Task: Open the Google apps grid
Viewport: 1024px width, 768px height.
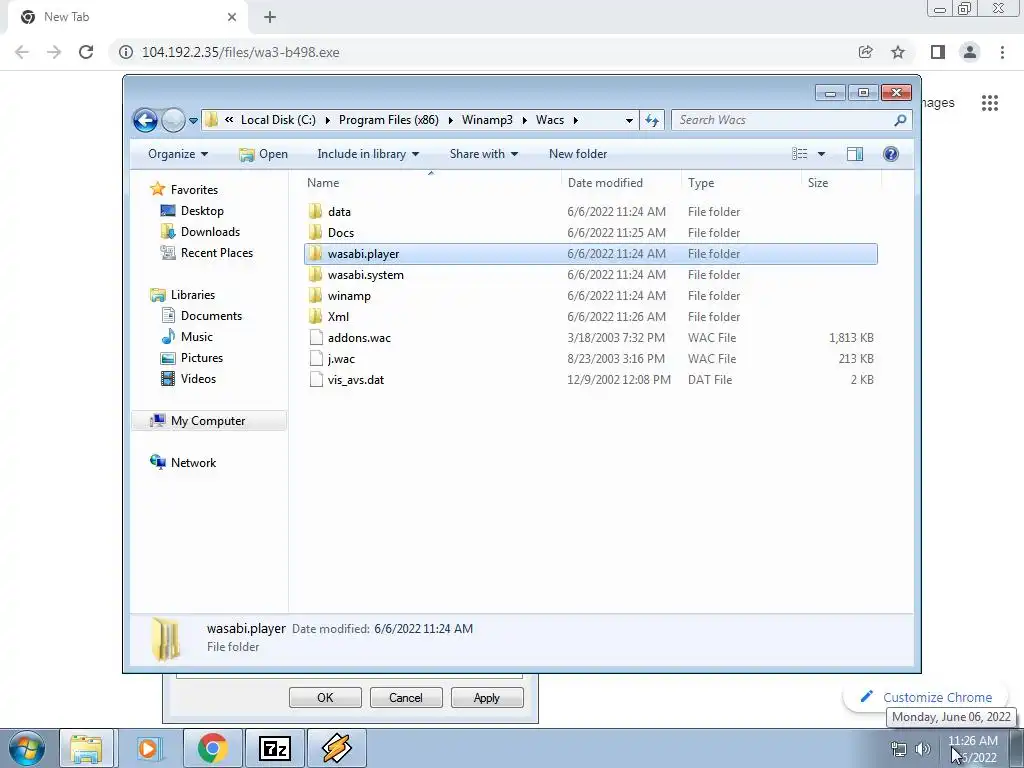Action: (990, 103)
